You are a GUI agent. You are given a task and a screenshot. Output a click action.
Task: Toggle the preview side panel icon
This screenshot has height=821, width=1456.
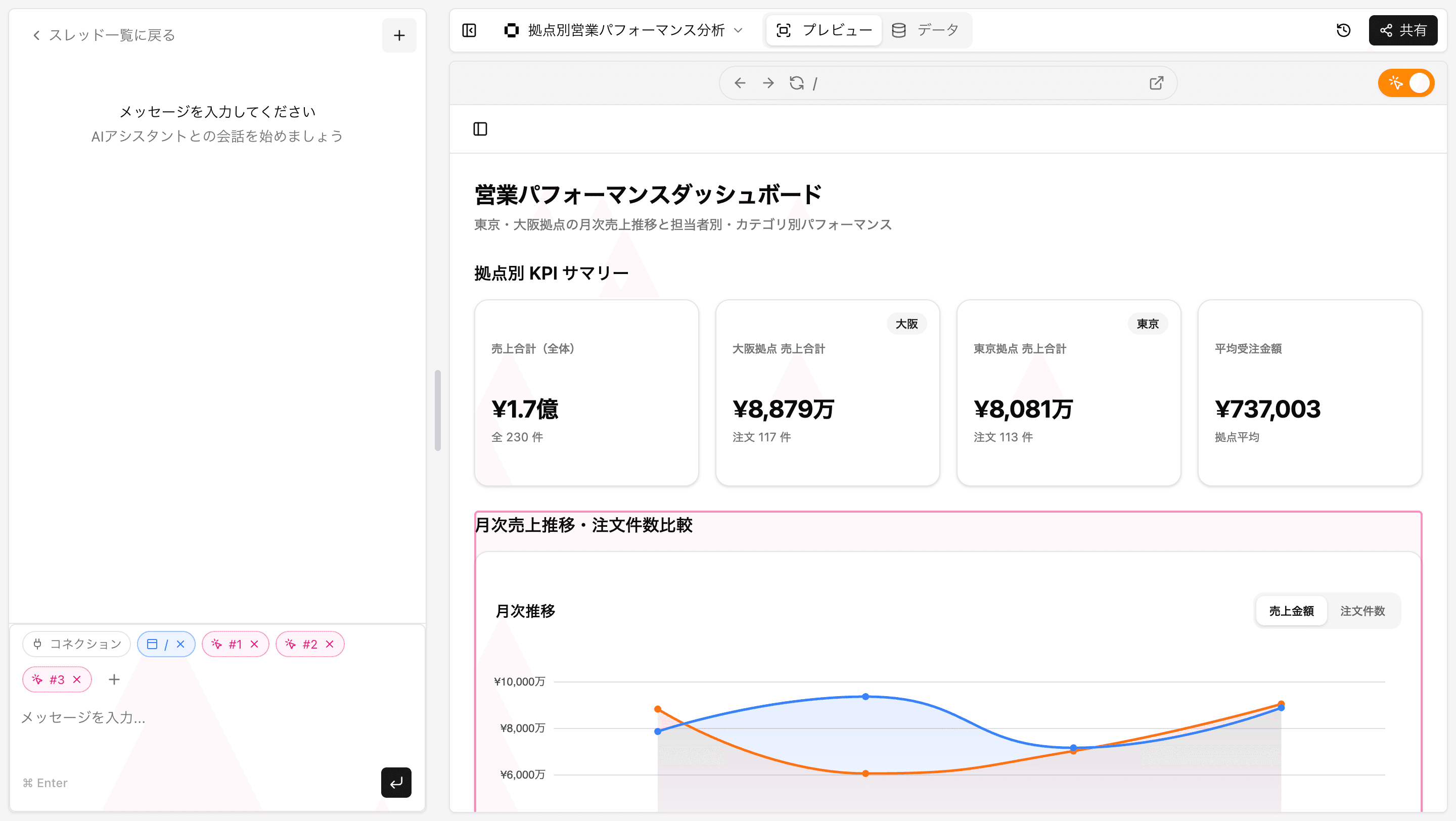pos(480,129)
